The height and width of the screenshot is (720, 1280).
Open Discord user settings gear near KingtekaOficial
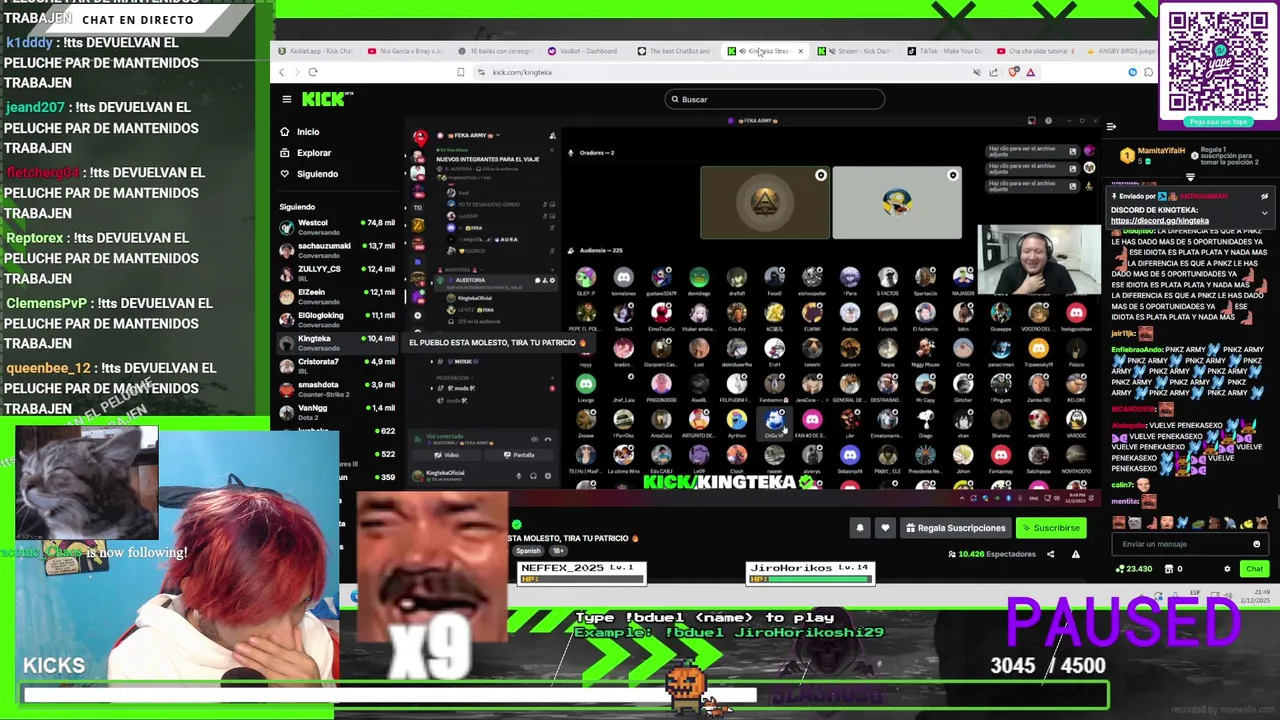pyautogui.click(x=548, y=476)
